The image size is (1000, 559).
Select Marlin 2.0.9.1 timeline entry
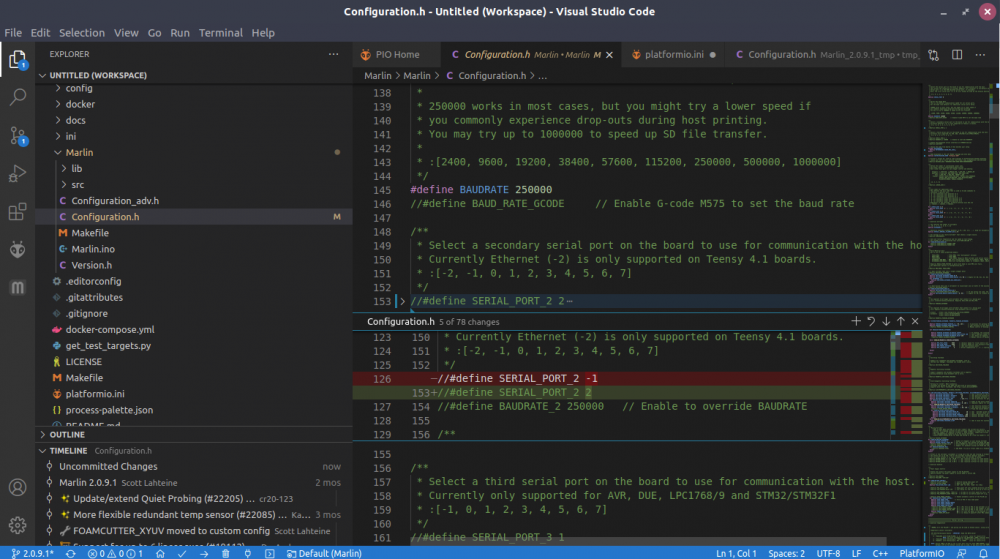[x=194, y=483]
